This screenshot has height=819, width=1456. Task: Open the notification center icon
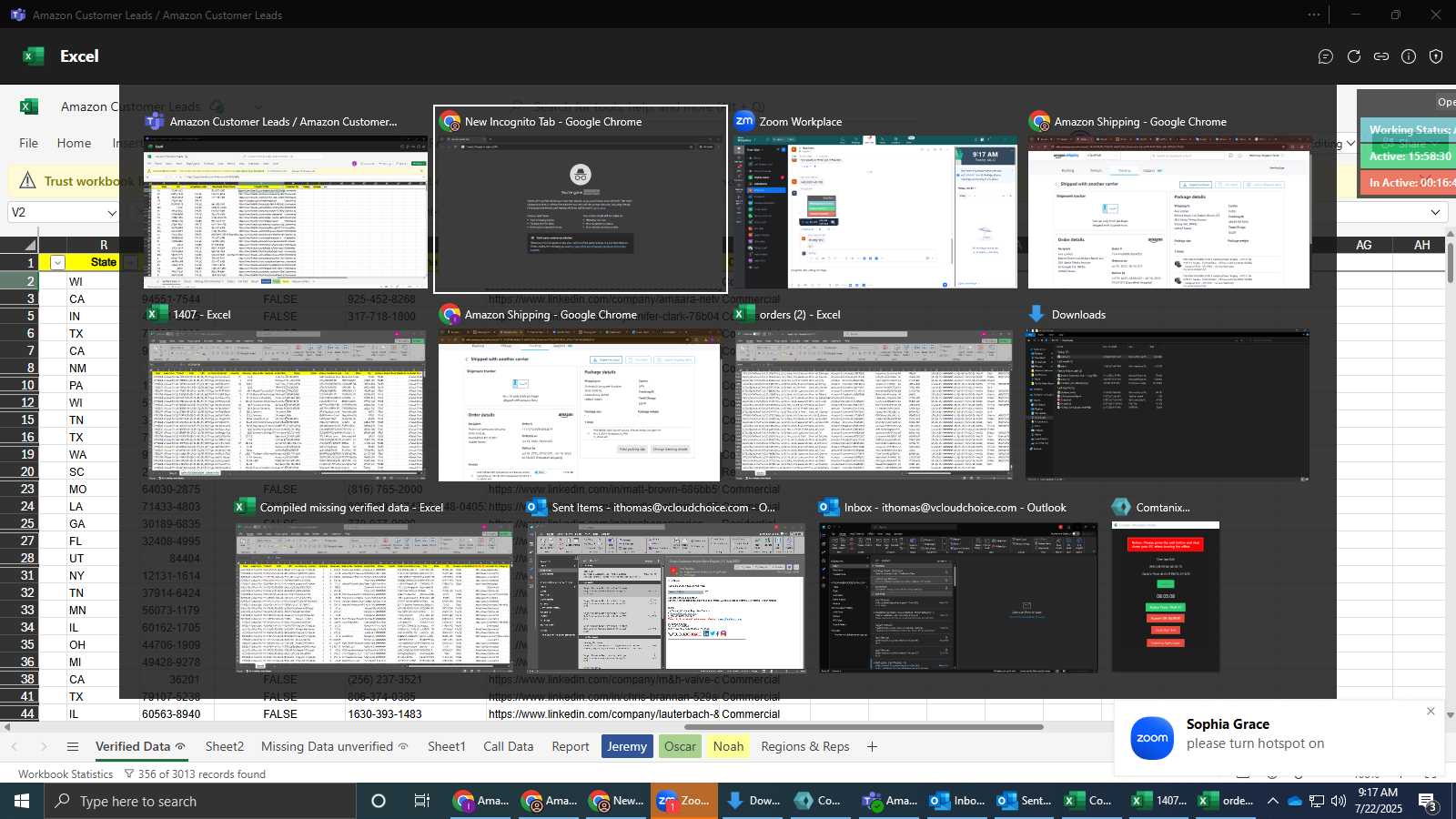coord(1429,802)
